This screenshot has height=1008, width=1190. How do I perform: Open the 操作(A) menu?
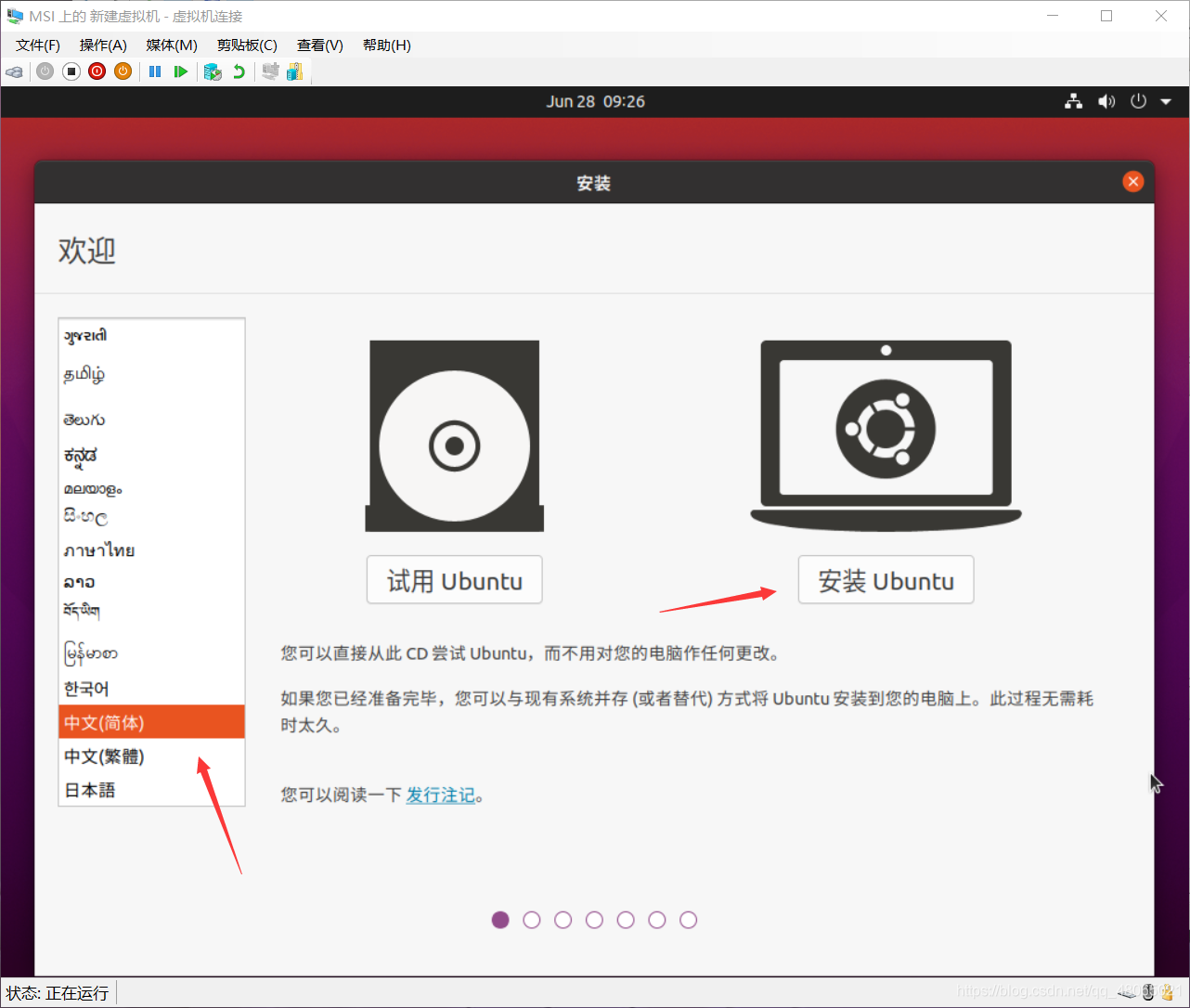[x=103, y=45]
